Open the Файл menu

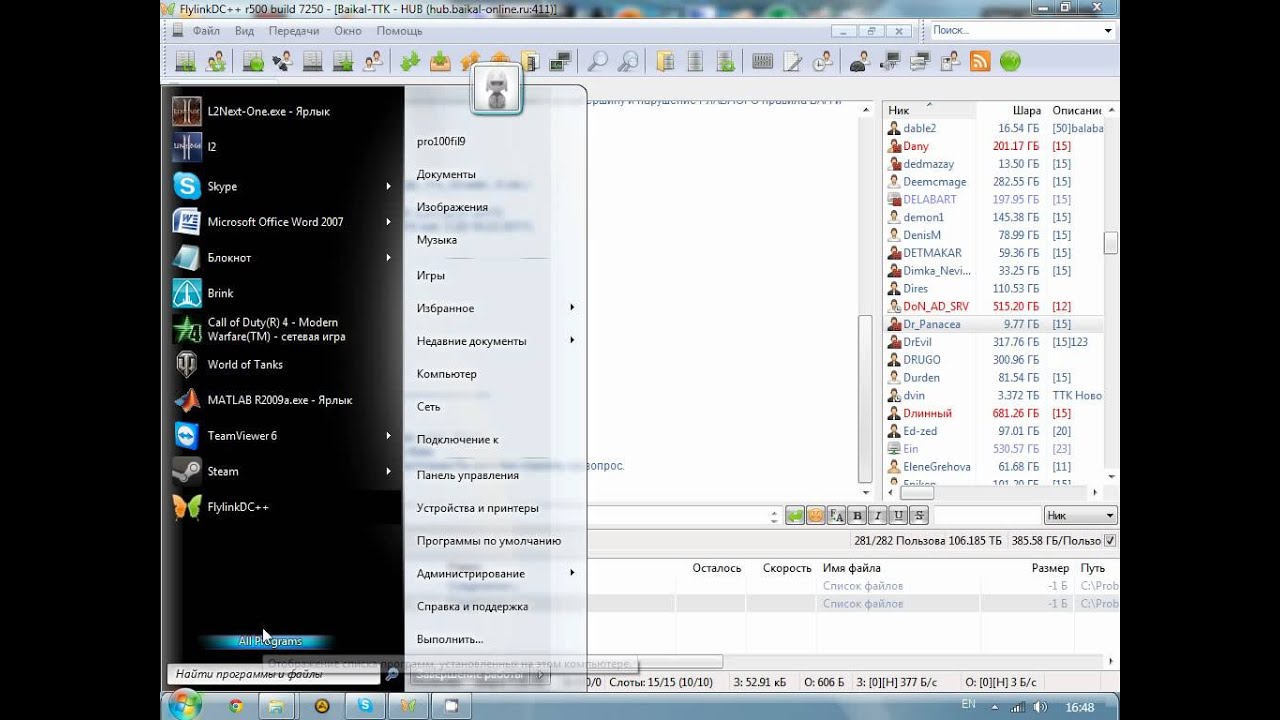(206, 31)
